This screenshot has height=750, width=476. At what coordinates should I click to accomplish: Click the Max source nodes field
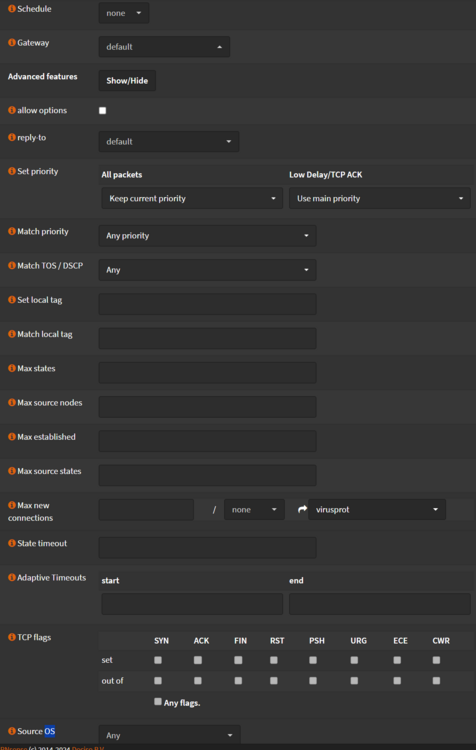(208, 407)
